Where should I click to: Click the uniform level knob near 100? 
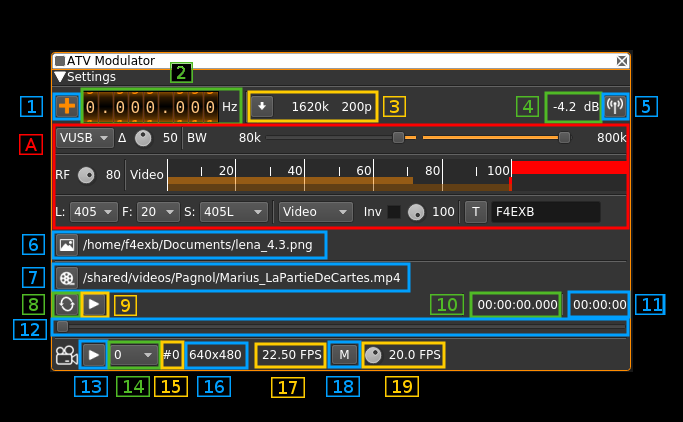416,212
